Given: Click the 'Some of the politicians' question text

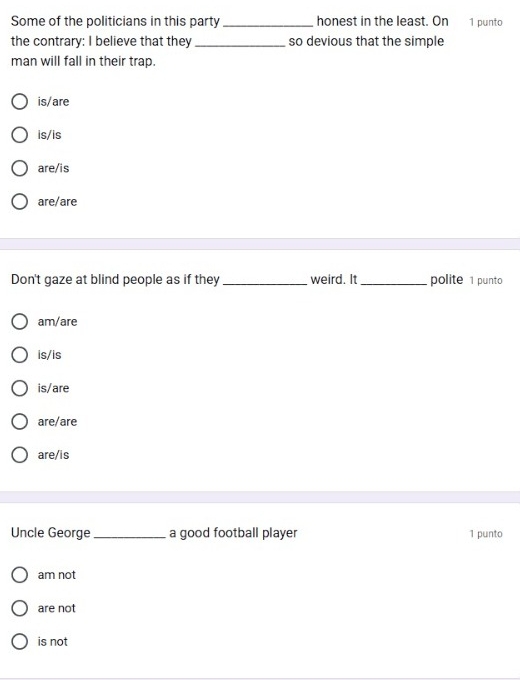Looking at the screenshot, I should (x=230, y=41).
